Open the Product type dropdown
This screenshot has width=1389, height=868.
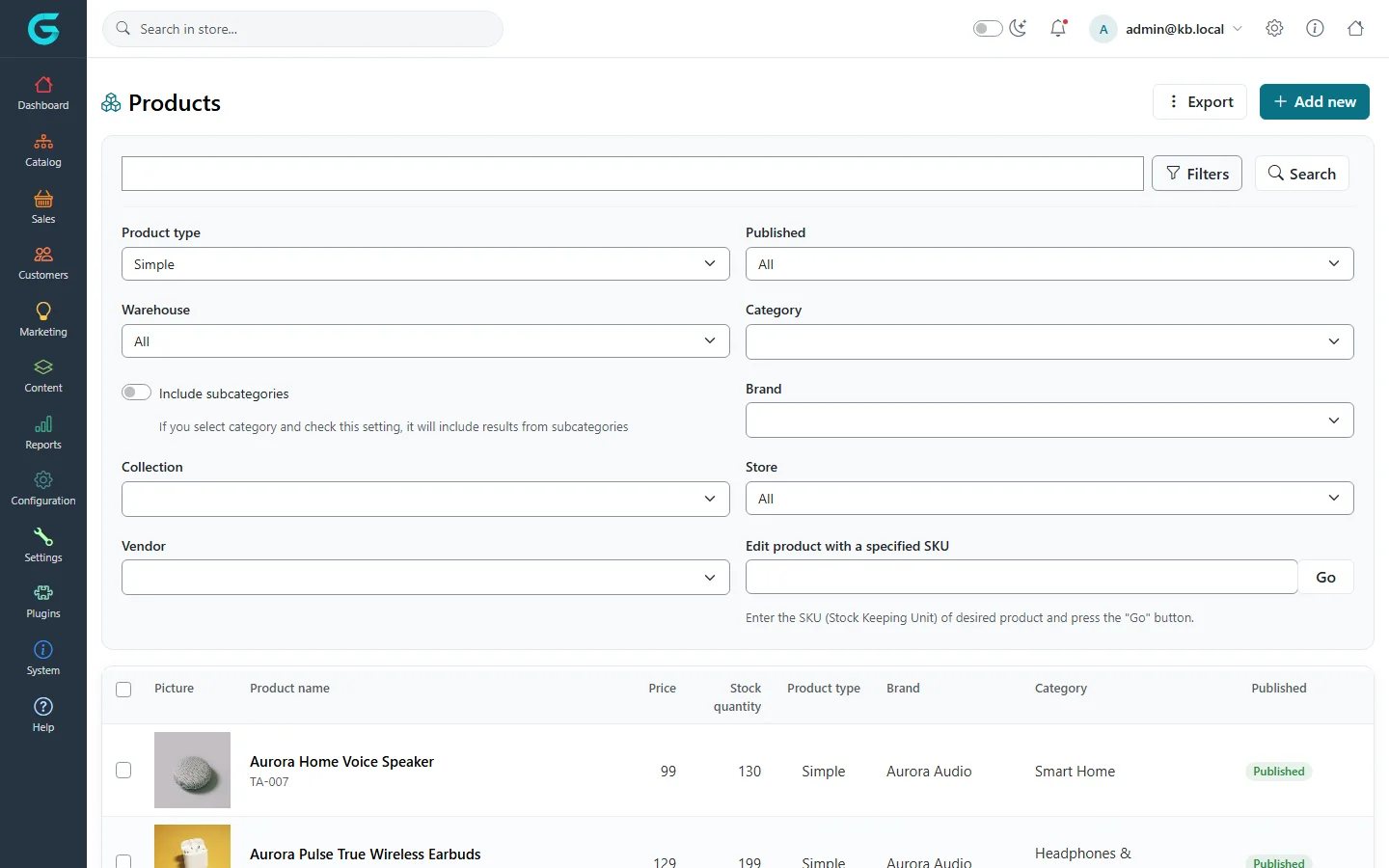click(x=425, y=264)
